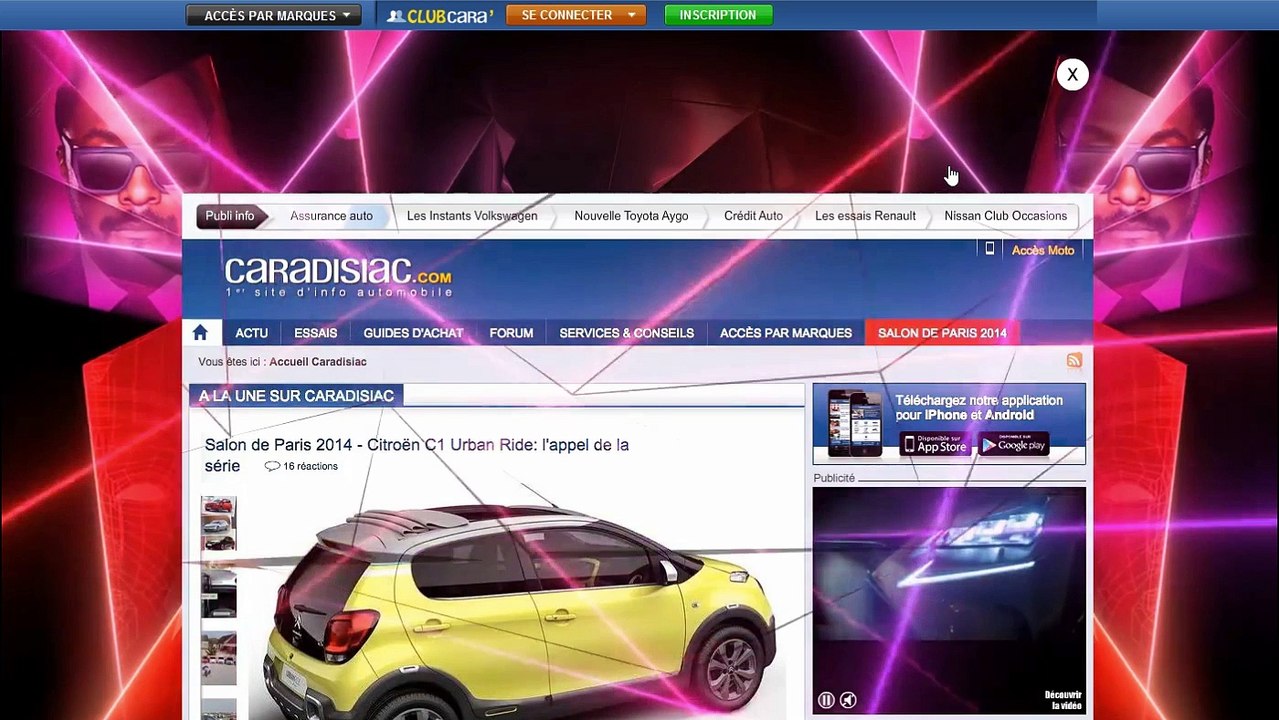Open Accès par marques in the blue navbar
The width and height of the screenshot is (1279, 720).
point(786,333)
